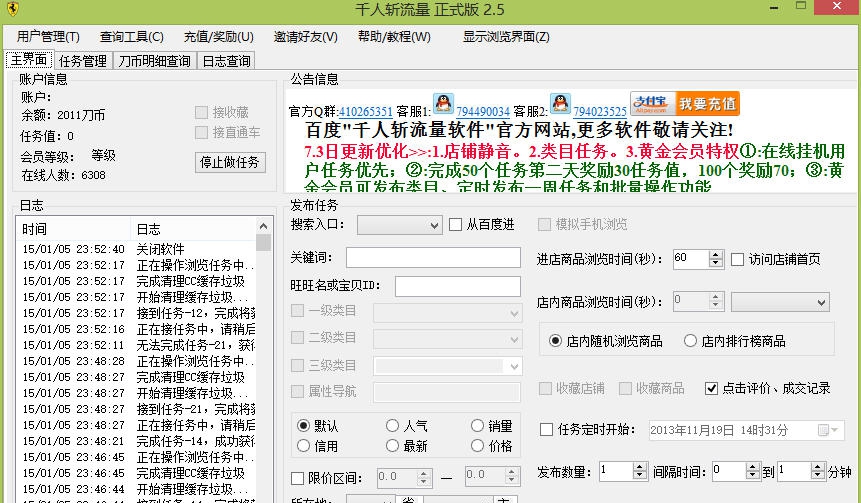Click the log list scroll-up arrow
This screenshot has width=861, height=503.
(264, 226)
